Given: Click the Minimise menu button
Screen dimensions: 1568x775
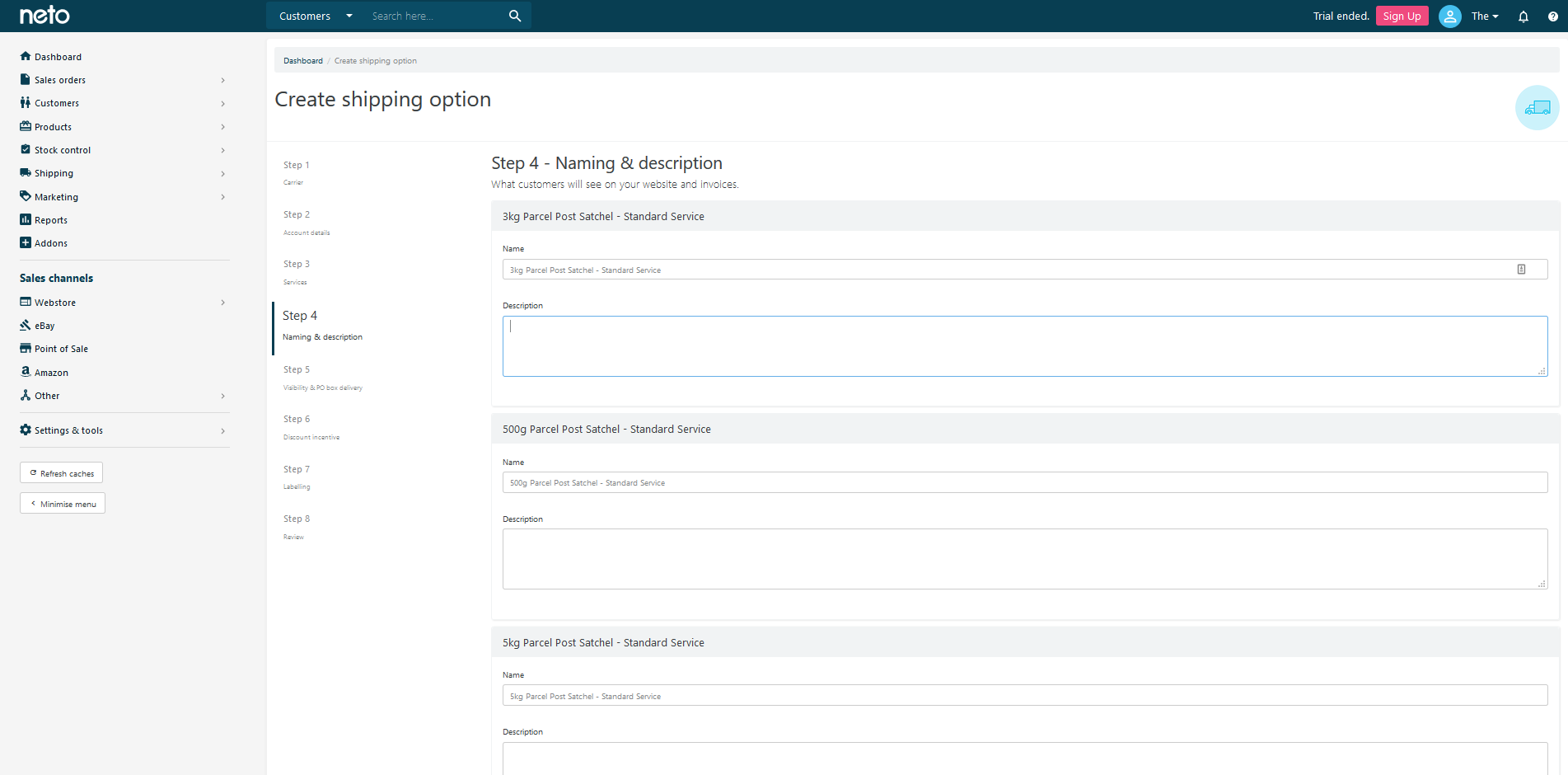Looking at the screenshot, I should [x=63, y=504].
